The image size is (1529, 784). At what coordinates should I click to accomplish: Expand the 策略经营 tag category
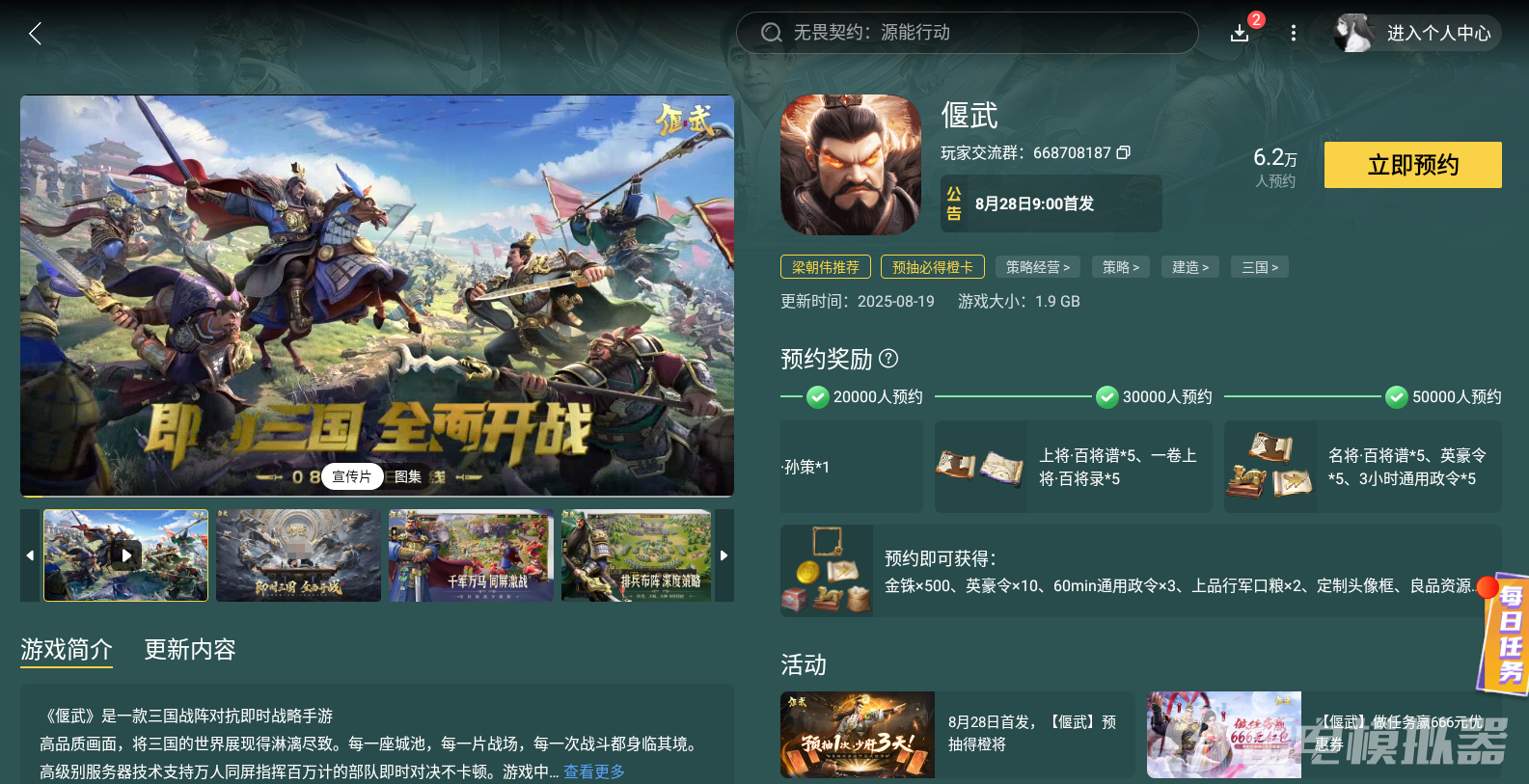click(1038, 267)
